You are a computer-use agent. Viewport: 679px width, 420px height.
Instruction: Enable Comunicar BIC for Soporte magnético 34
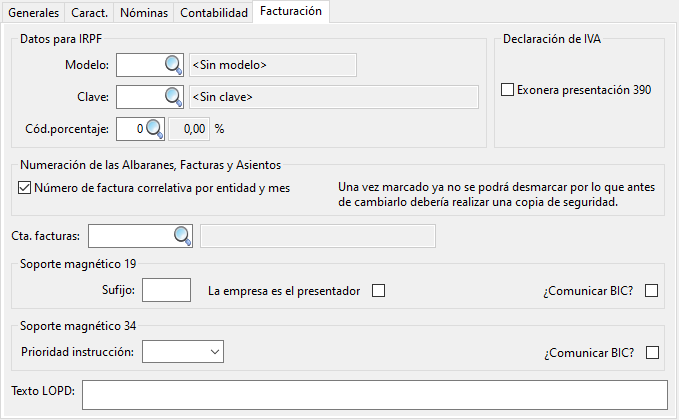point(652,352)
